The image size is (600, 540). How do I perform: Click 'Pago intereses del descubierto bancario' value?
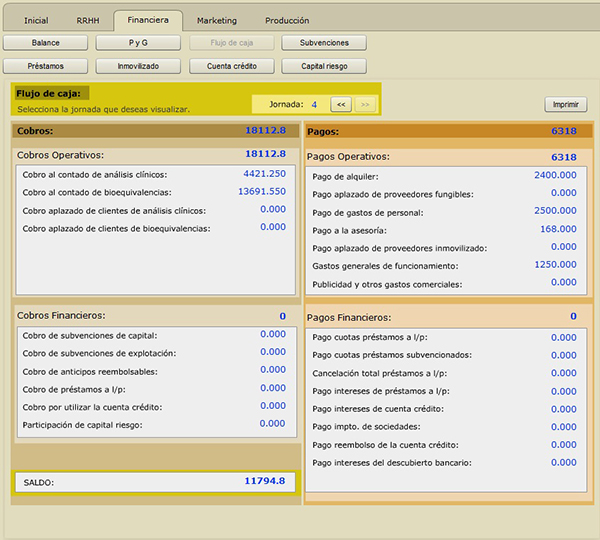564,462
